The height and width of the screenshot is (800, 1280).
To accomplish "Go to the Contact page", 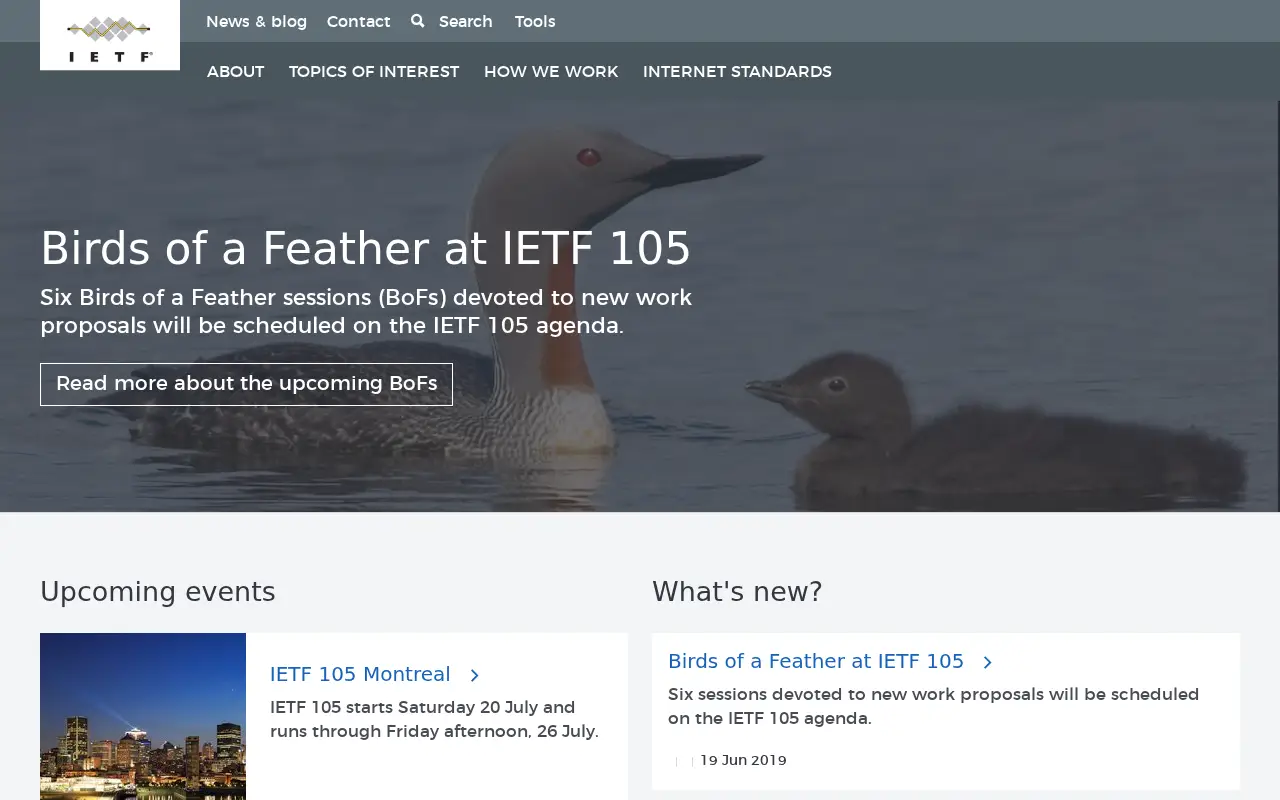I will point(358,21).
